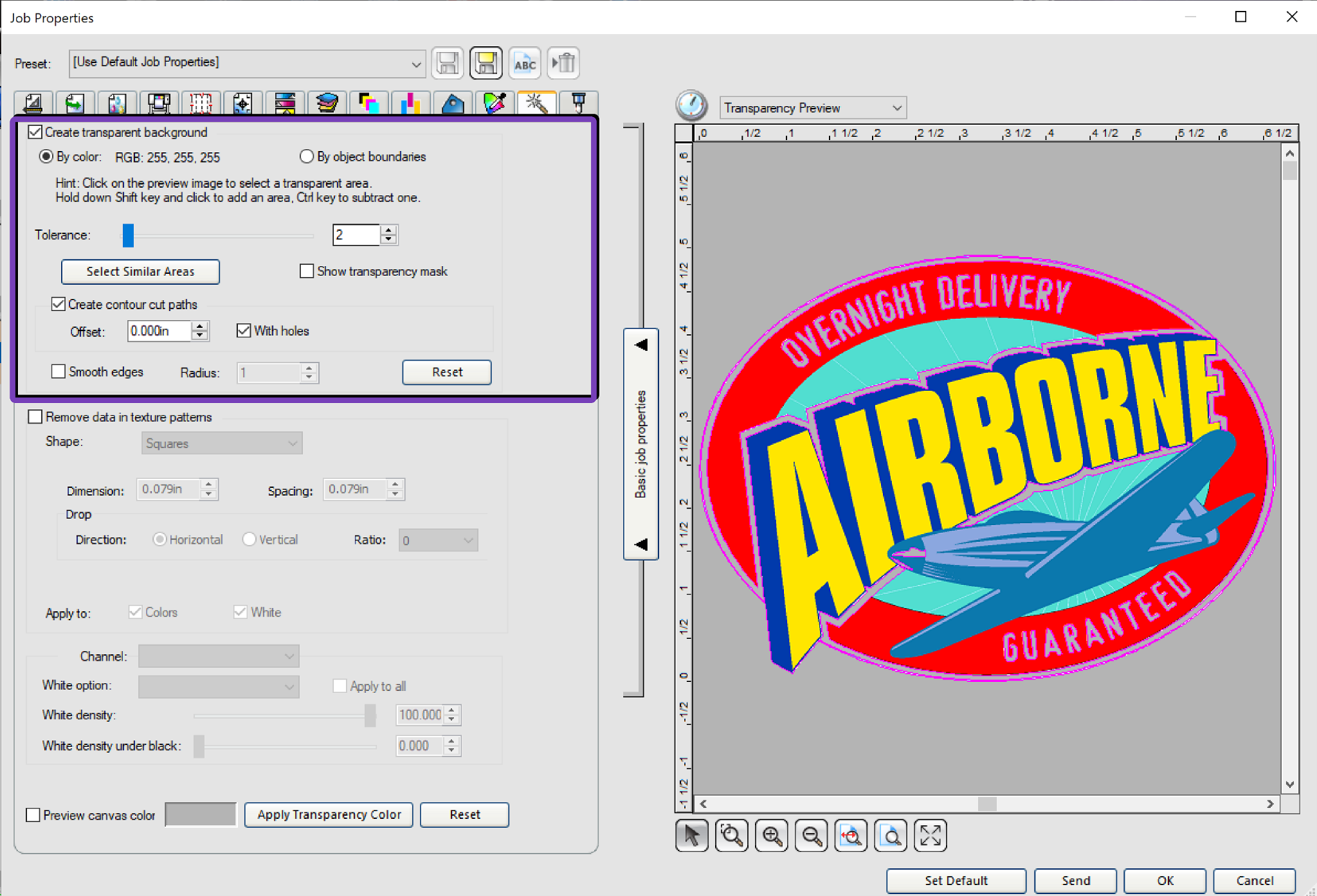Click the Airborne logo in the preview

tap(988, 469)
